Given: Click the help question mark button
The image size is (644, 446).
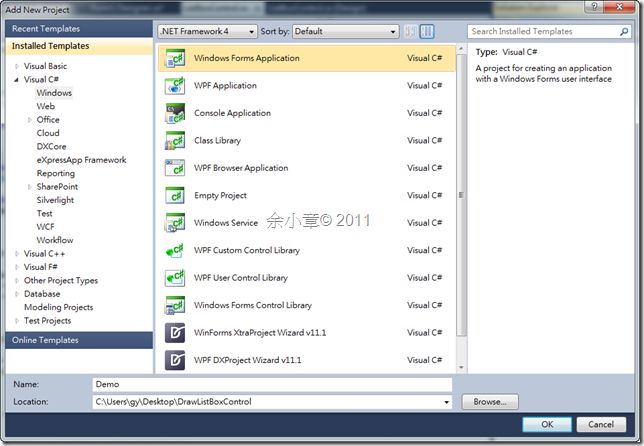Looking at the screenshot, I should [594, 6].
